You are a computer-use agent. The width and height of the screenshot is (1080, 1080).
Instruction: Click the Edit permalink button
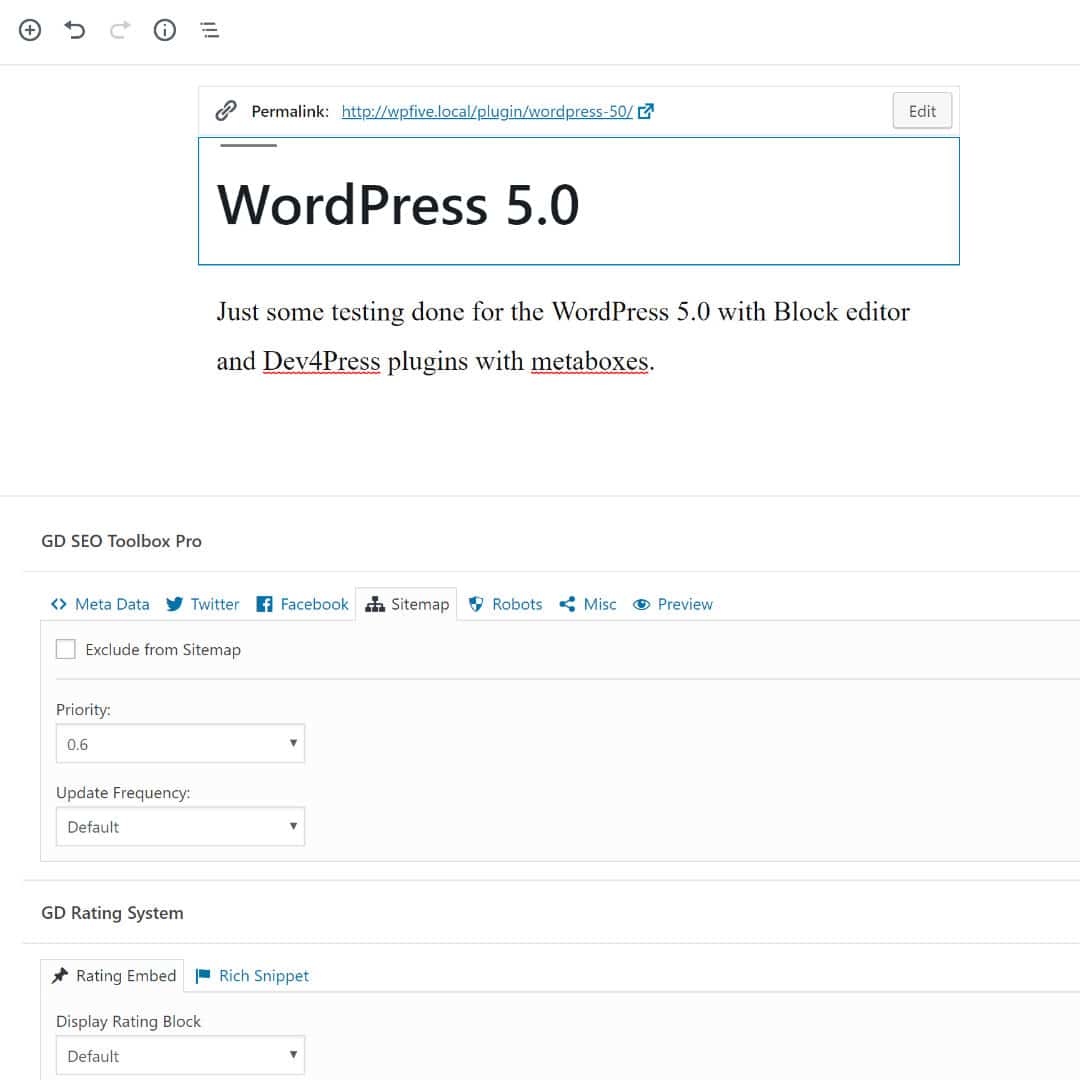pyautogui.click(x=922, y=111)
